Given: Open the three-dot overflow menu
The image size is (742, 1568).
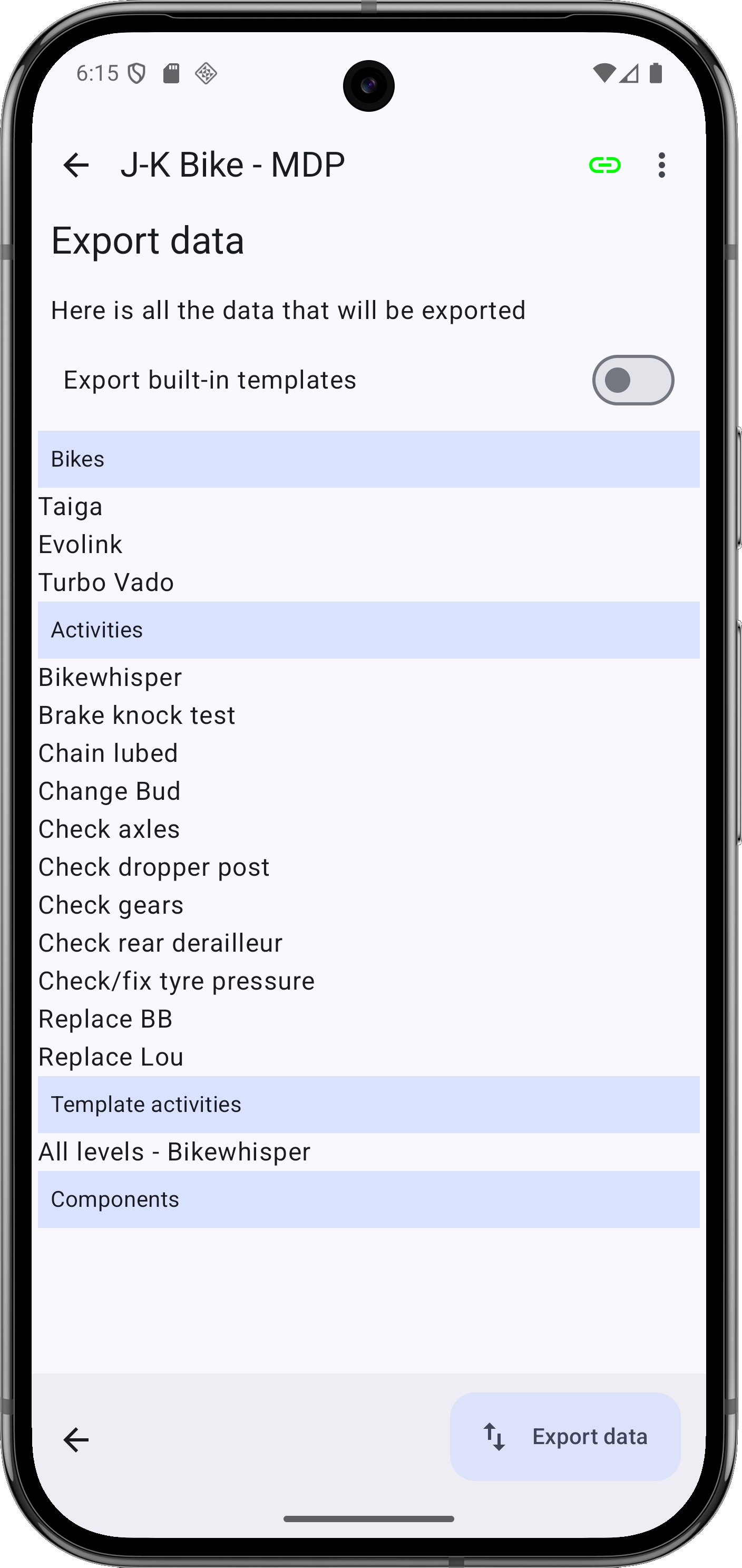Looking at the screenshot, I should point(662,165).
